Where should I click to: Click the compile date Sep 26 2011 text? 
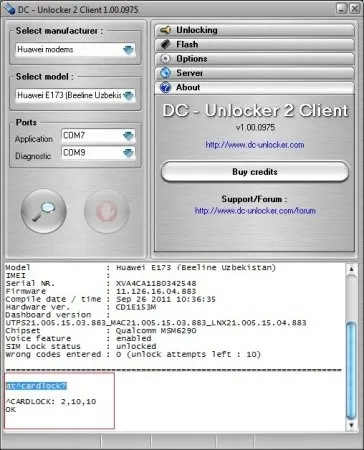166,299
